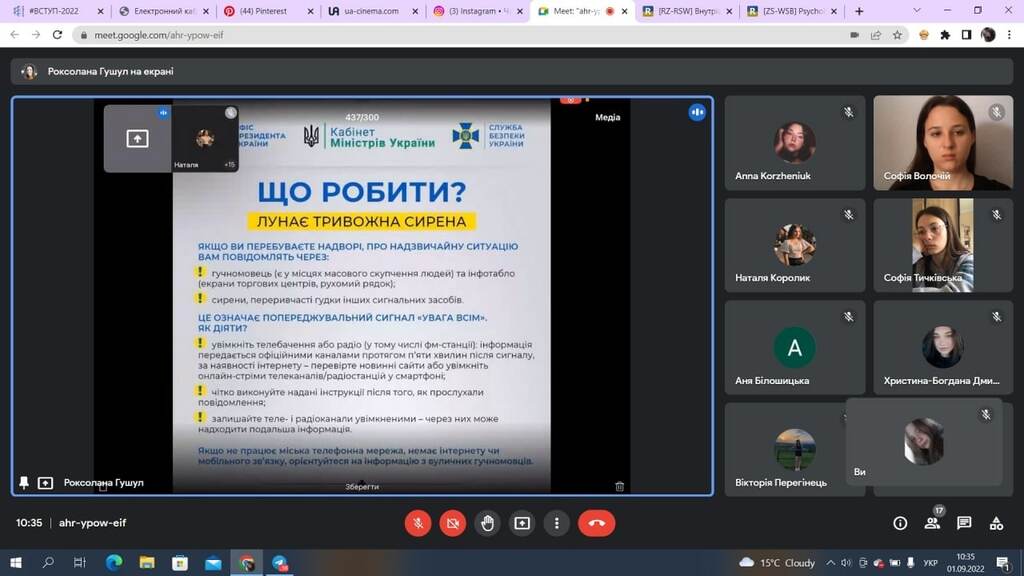Image resolution: width=1024 pixels, height=576 pixels.
Task: Open meeting details info icon
Action: 900,523
